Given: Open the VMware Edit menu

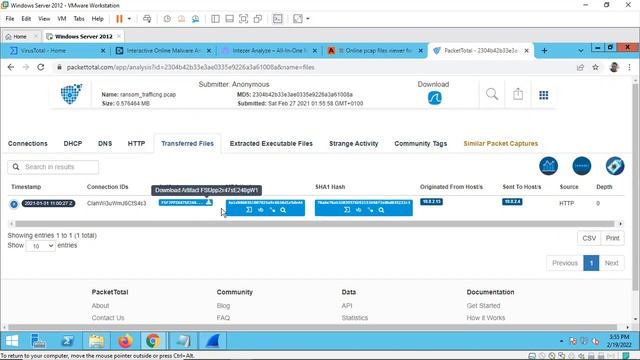Looking at the screenshot, I should tap(26, 19).
